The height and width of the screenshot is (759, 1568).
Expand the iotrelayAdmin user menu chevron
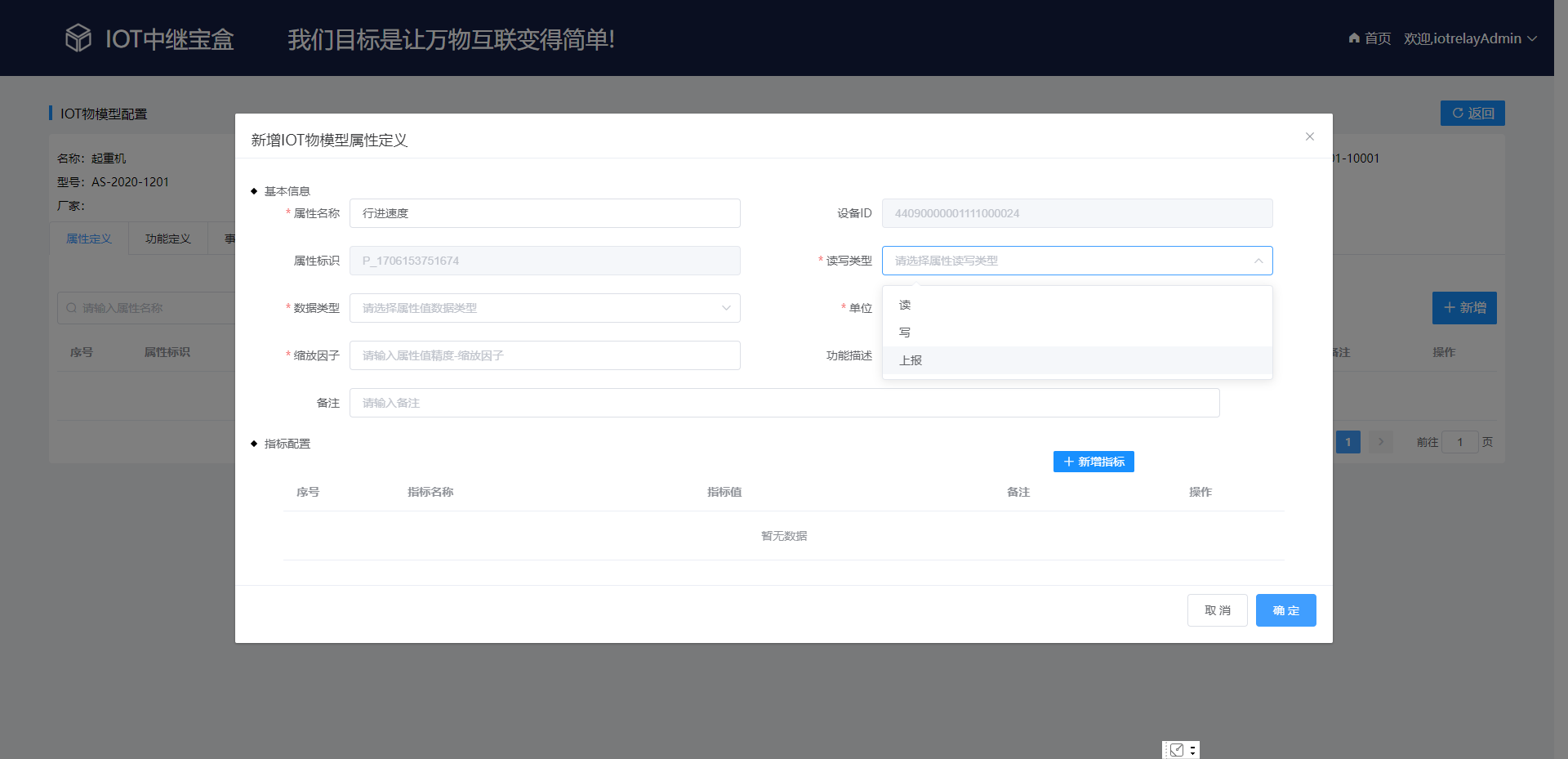[x=1532, y=38]
